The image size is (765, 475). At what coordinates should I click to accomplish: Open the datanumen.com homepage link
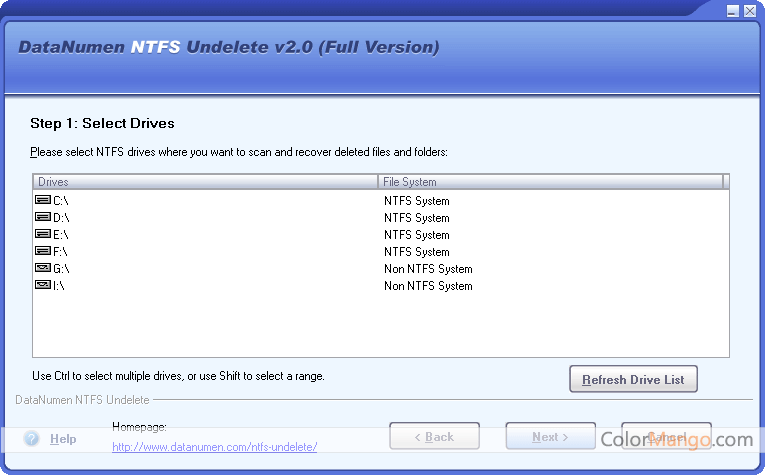(x=214, y=447)
